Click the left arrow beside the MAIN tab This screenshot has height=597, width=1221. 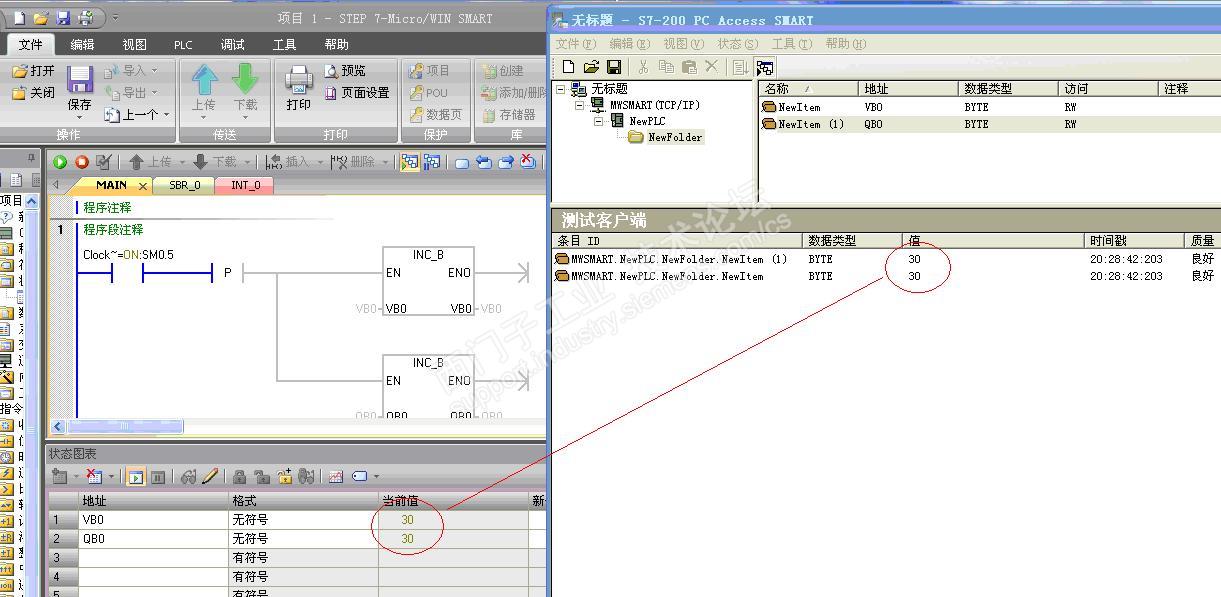pyautogui.click(x=55, y=185)
